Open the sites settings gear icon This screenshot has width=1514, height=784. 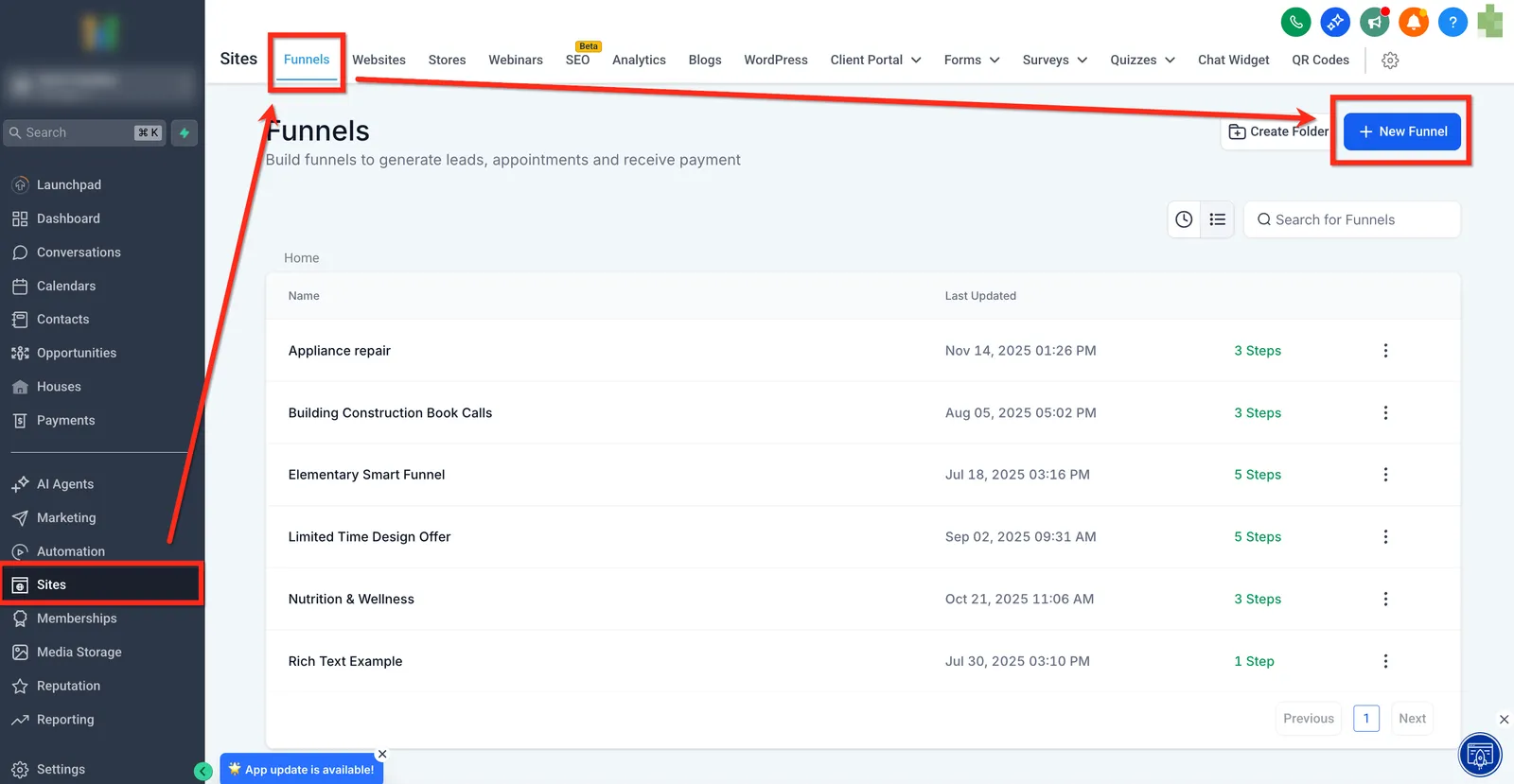click(1390, 61)
